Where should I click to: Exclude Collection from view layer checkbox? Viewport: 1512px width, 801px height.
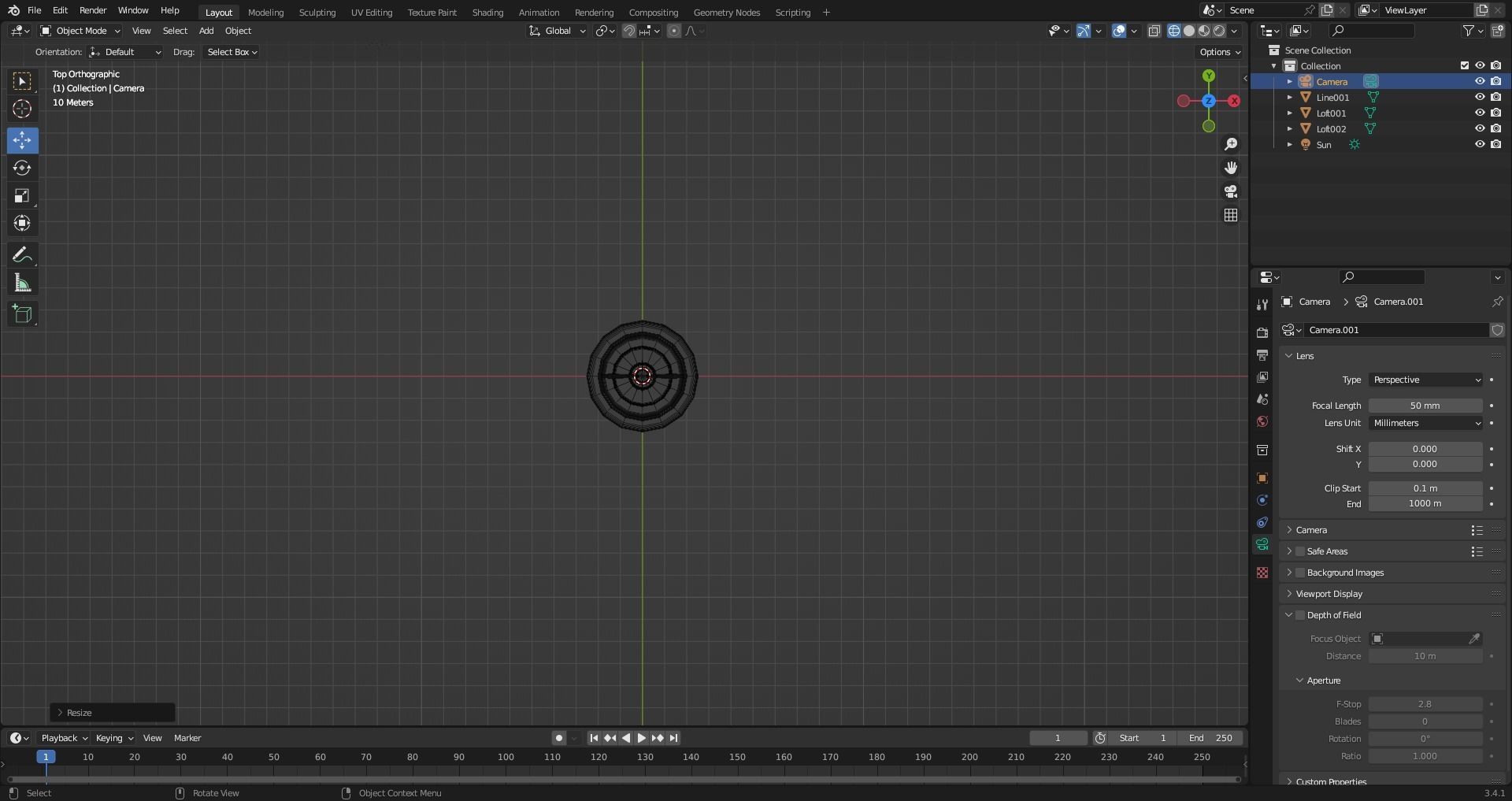(x=1465, y=65)
